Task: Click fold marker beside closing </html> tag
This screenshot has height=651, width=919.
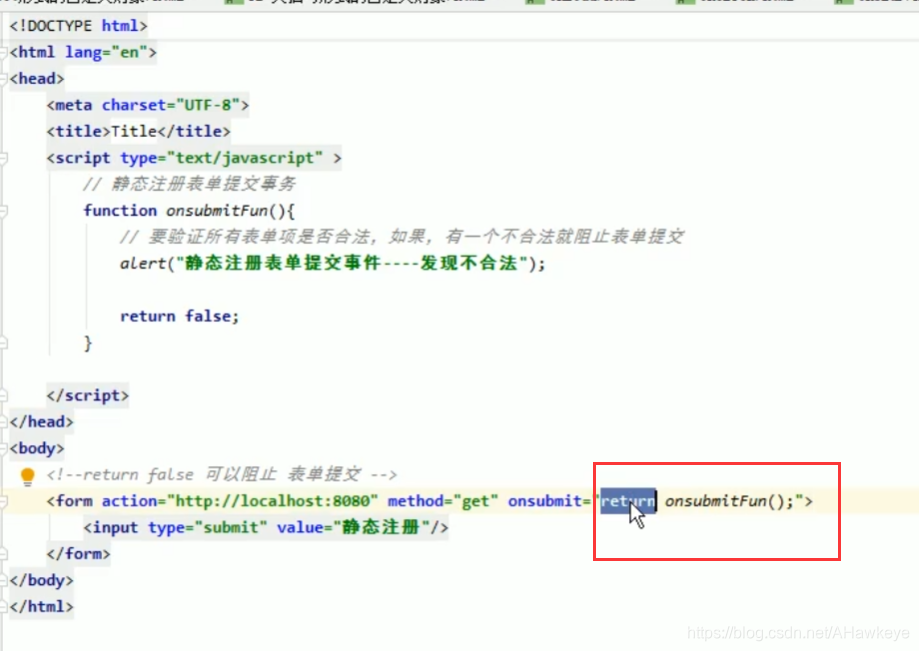Action: click(x=3, y=606)
